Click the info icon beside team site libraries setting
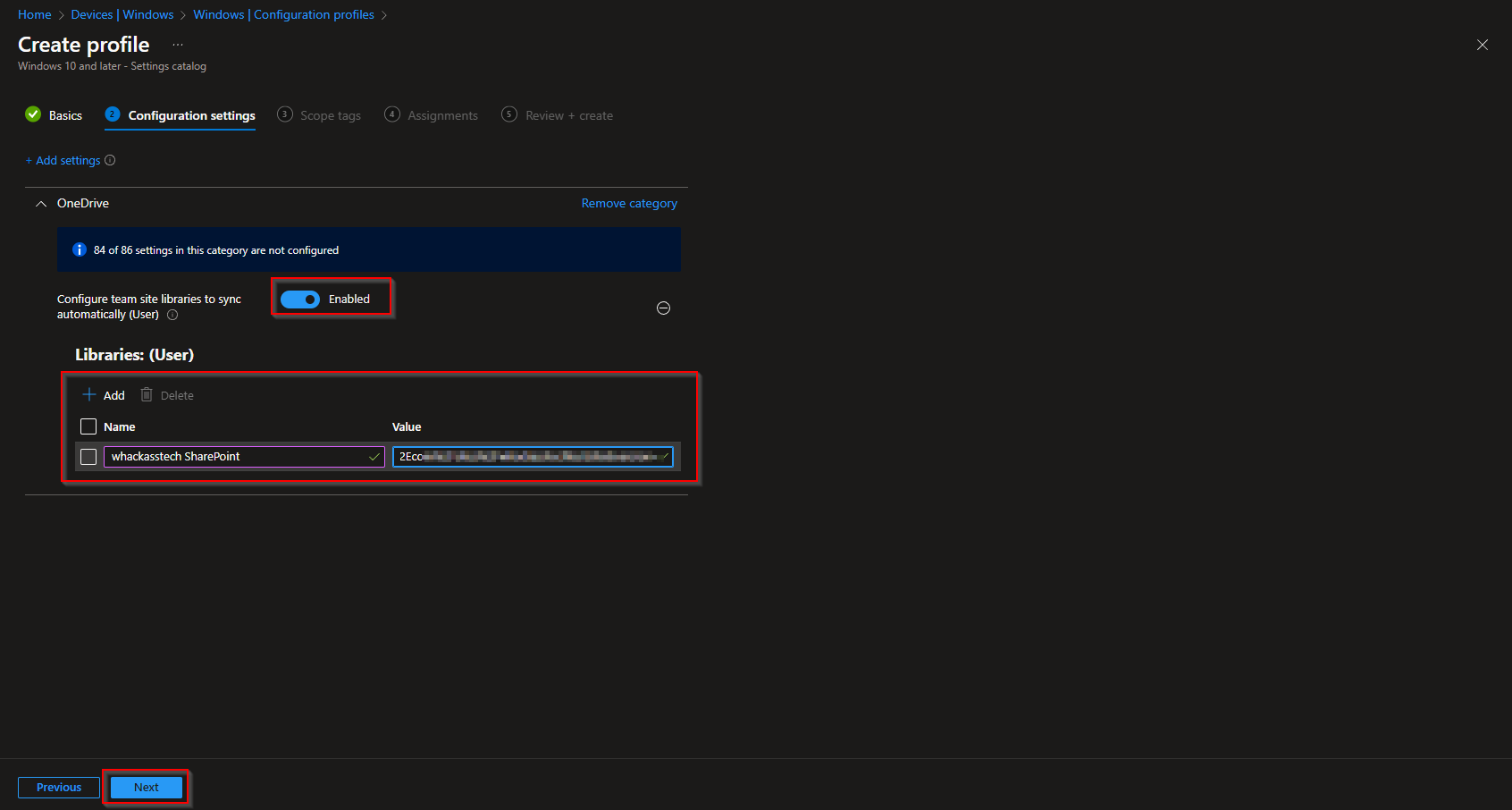Image resolution: width=1512 pixels, height=810 pixels. point(172,315)
